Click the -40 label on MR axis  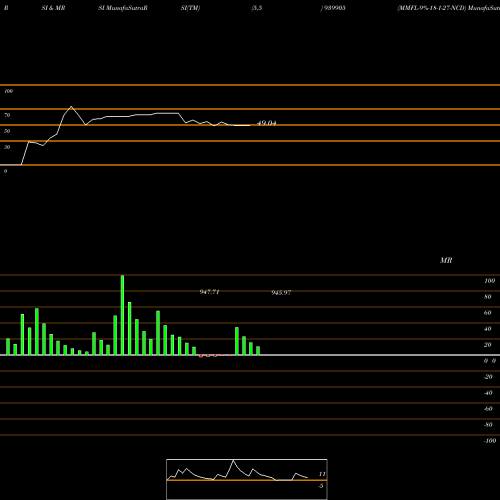pos(488,393)
